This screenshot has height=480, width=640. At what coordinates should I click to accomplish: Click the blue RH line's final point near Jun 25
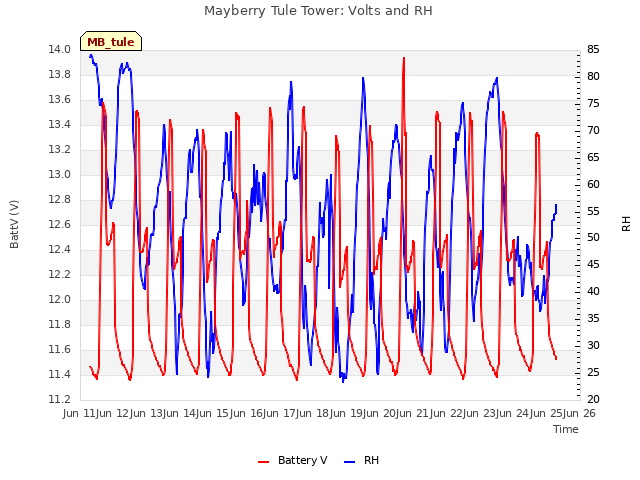(556, 205)
